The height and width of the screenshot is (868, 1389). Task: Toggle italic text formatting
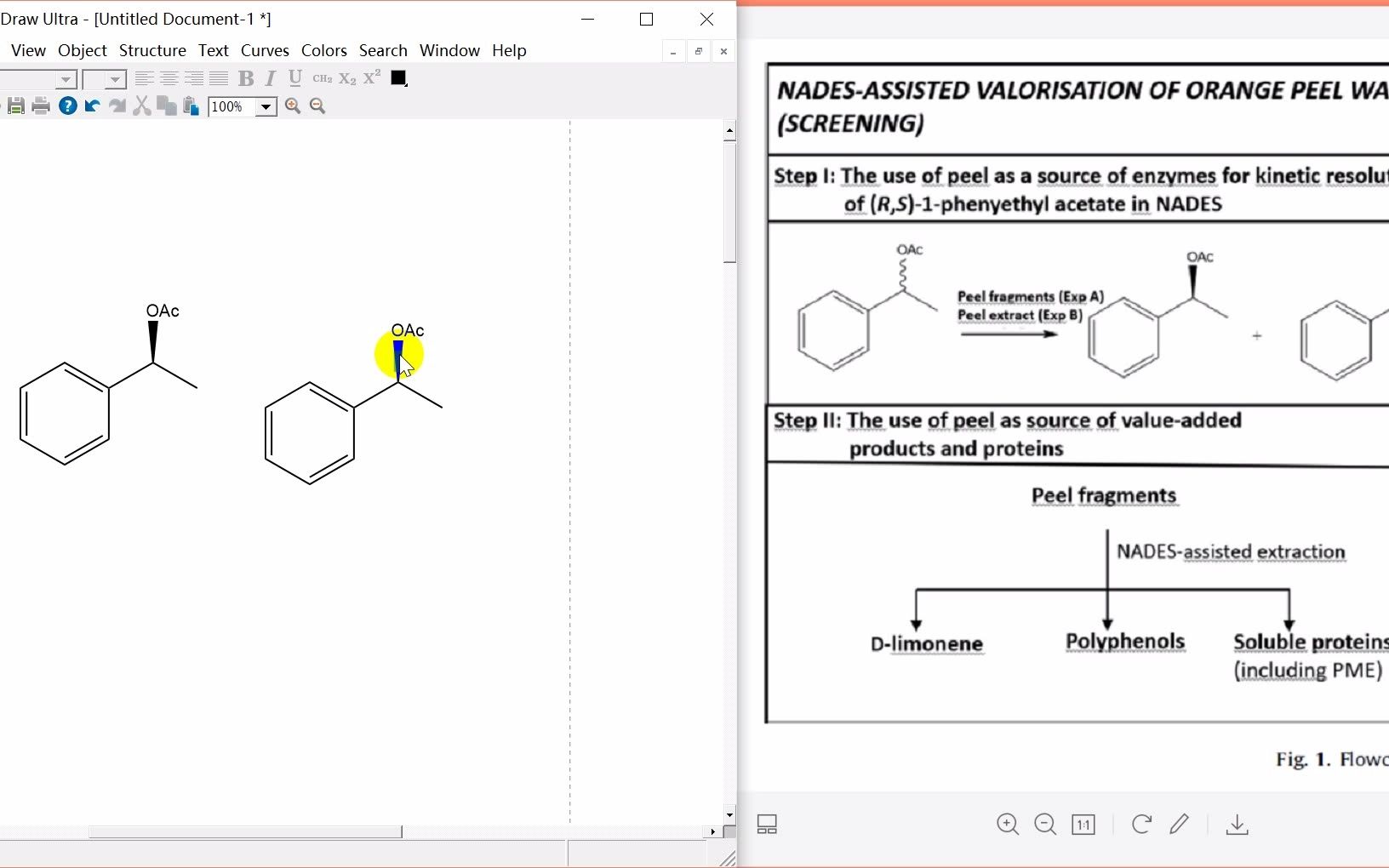point(269,78)
